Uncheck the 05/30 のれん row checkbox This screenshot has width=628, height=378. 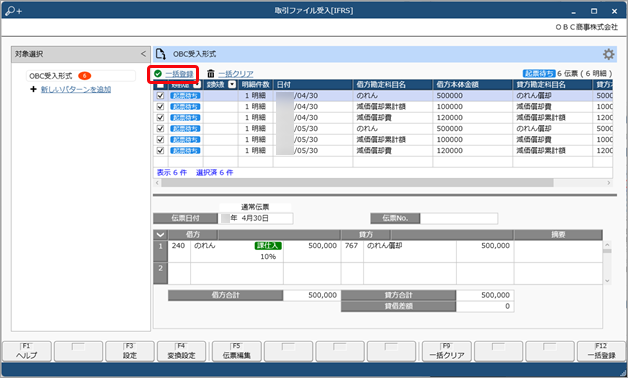[160, 129]
